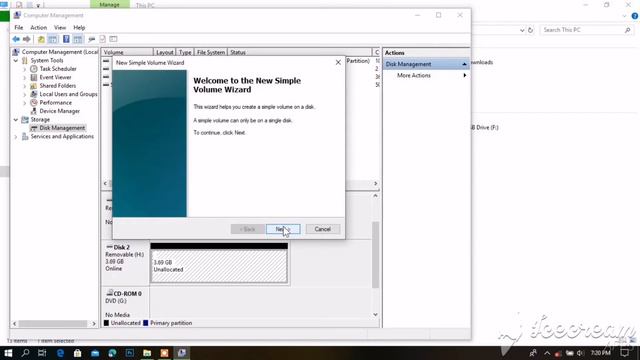Open Microsoft Store taskbar icon

pos(78,353)
